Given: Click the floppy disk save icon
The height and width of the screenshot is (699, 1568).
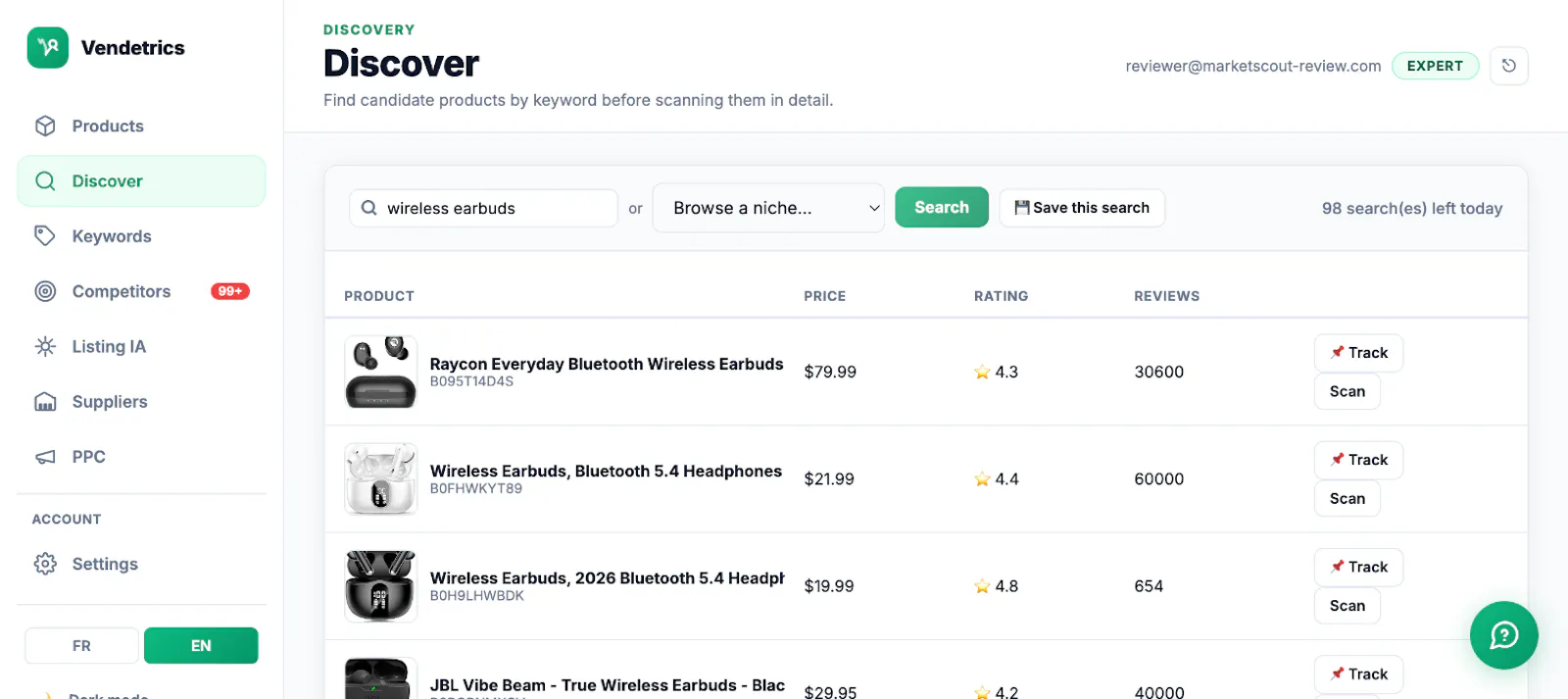Looking at the screenshot, I should pos(1022,208).
